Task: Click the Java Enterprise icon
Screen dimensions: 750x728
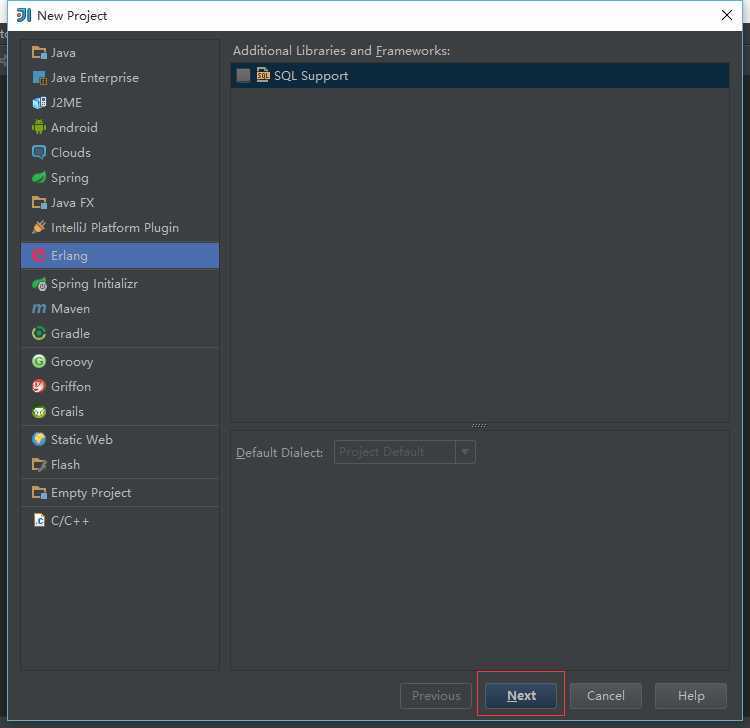Action: 39,77
